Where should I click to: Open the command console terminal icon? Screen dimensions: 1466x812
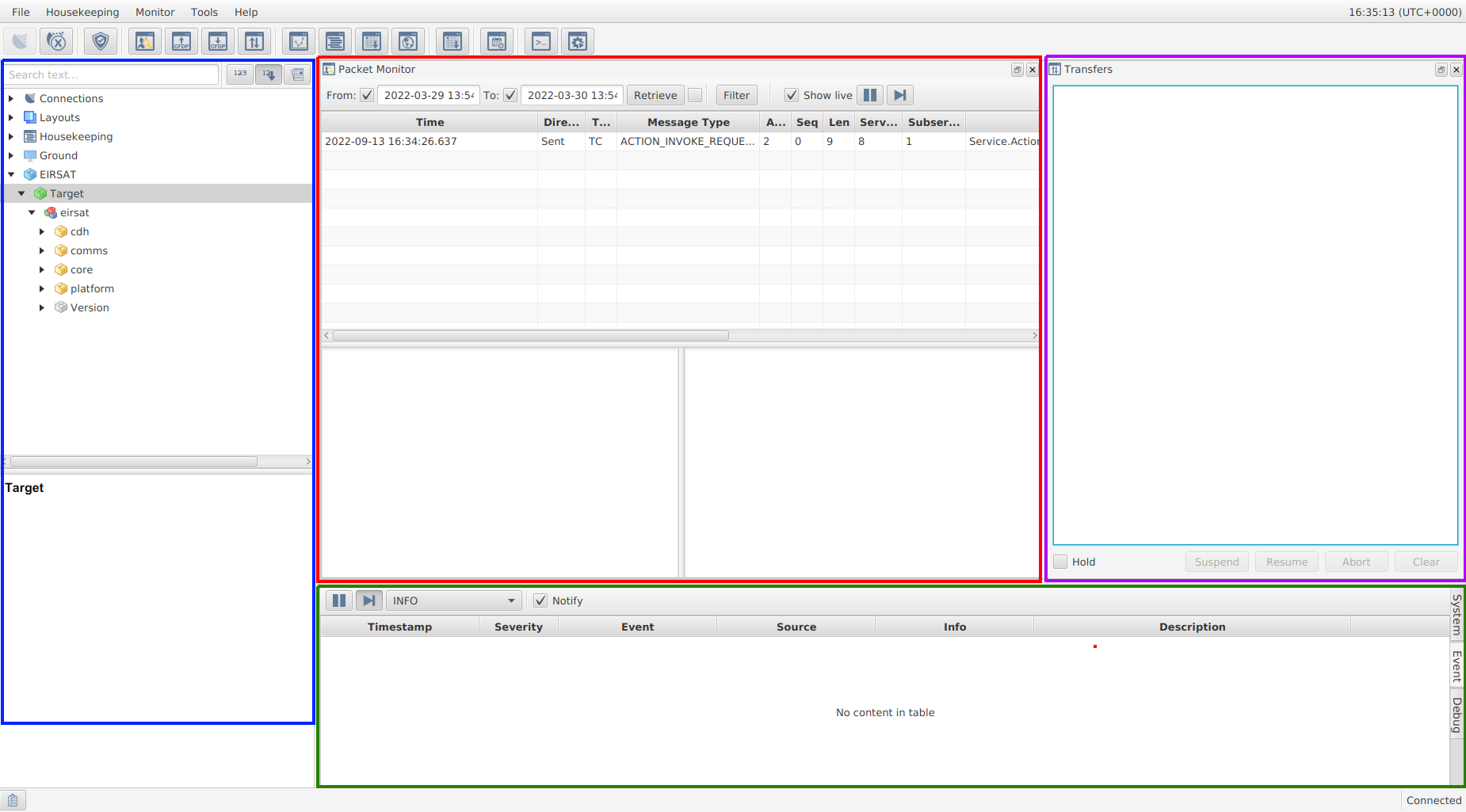pyautogui.click(x=541, y=41)
